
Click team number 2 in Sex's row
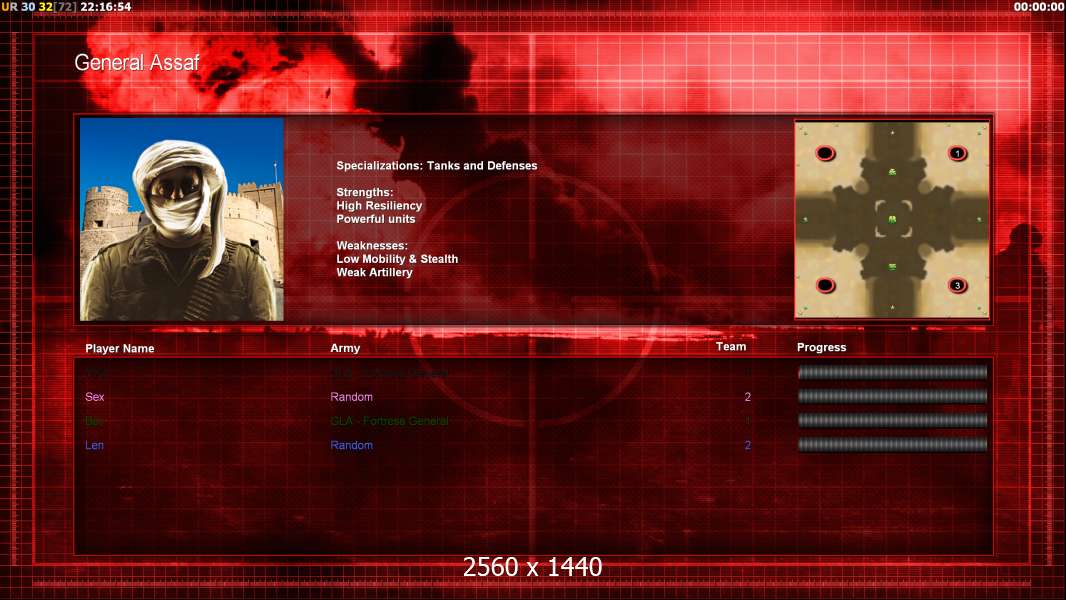coord(748,397)
